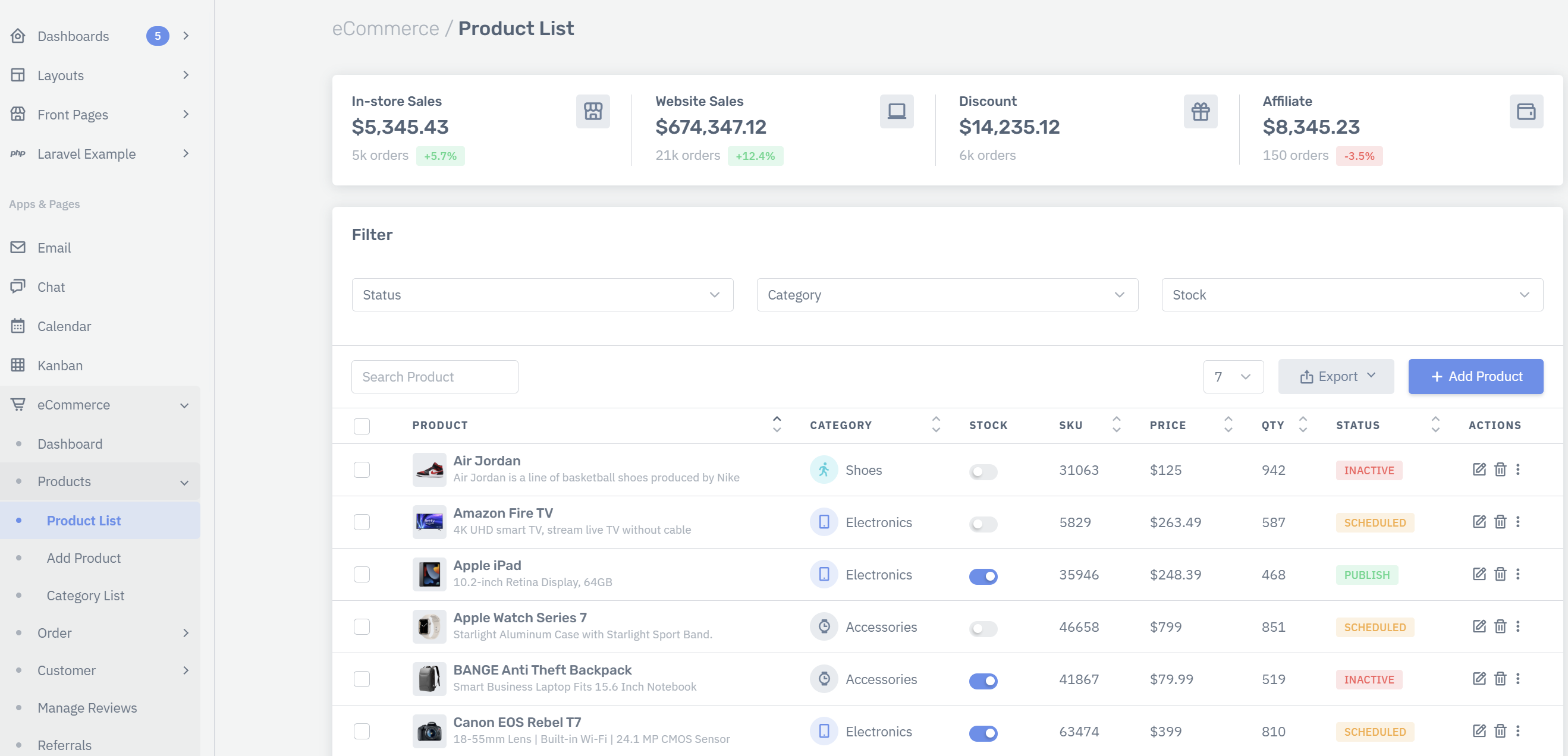Open more actions for Canon EOS Rebel T7
Viewport: 1568px width, 756px height.
[x=1518, y=730]
